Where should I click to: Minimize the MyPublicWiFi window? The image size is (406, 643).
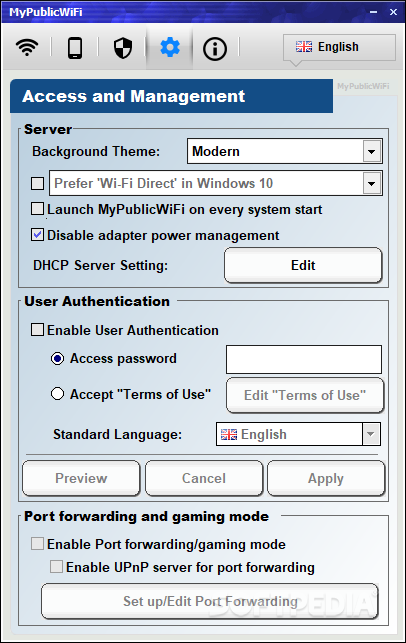pos(374,12)
